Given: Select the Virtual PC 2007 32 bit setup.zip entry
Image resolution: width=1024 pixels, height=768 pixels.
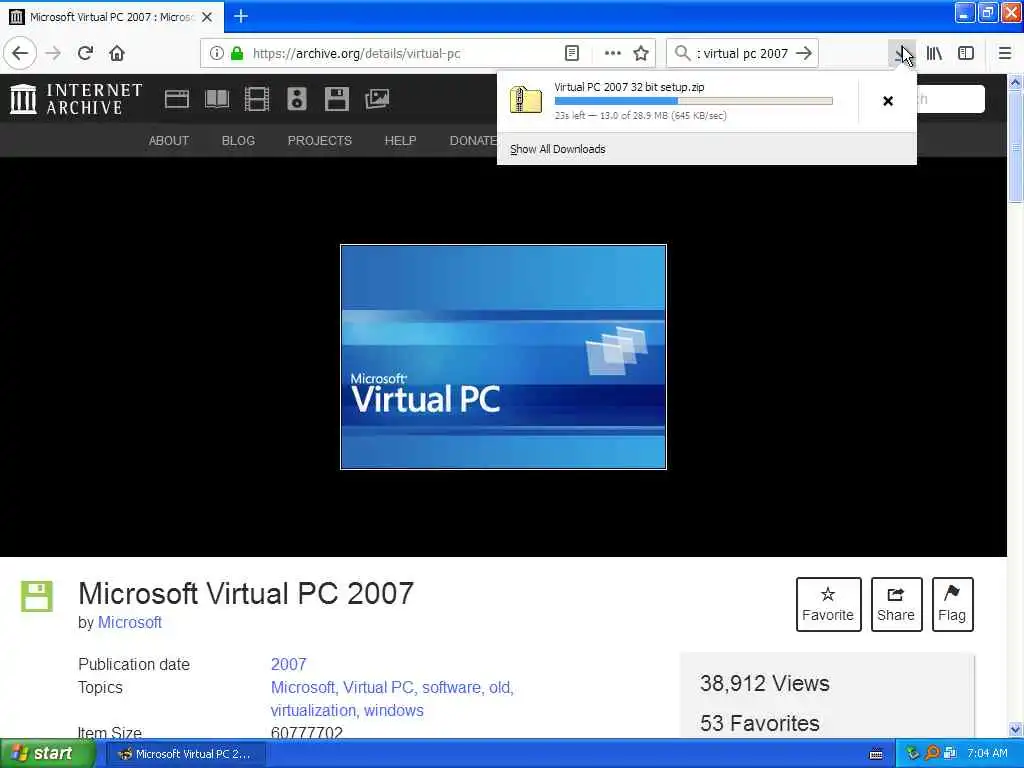Looking at the screenshot, I should [x=677, y=101].
